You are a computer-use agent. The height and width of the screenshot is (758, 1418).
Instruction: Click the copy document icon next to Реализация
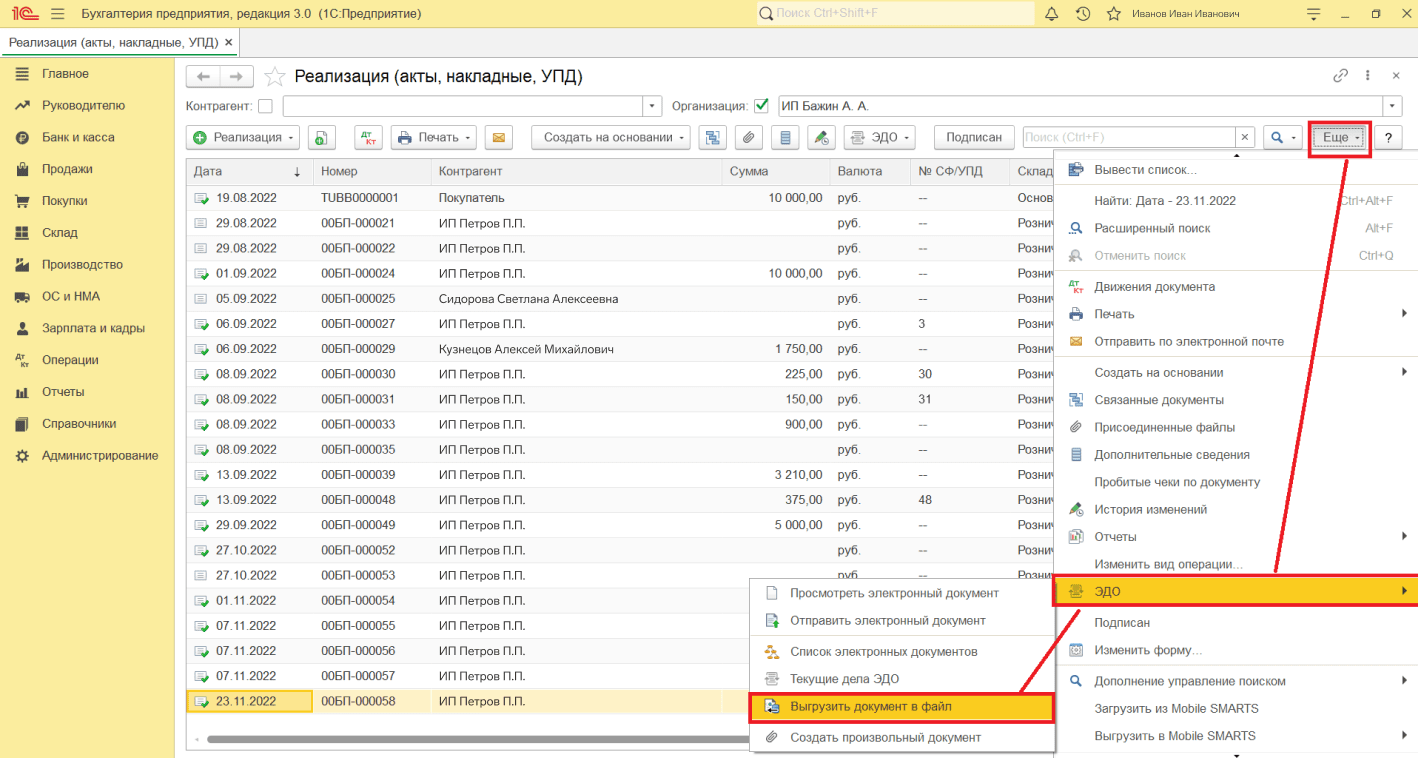321,137
